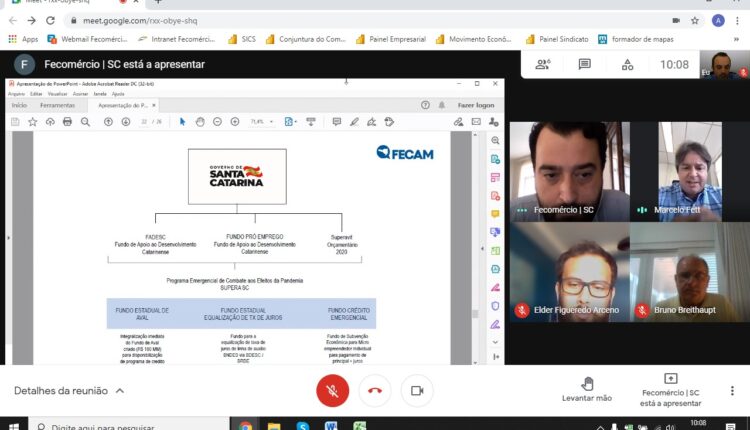This screenshot has width=750, height=430.
Task: Open Intranet Fecomércio bookmark
Action: click(176, 39)
